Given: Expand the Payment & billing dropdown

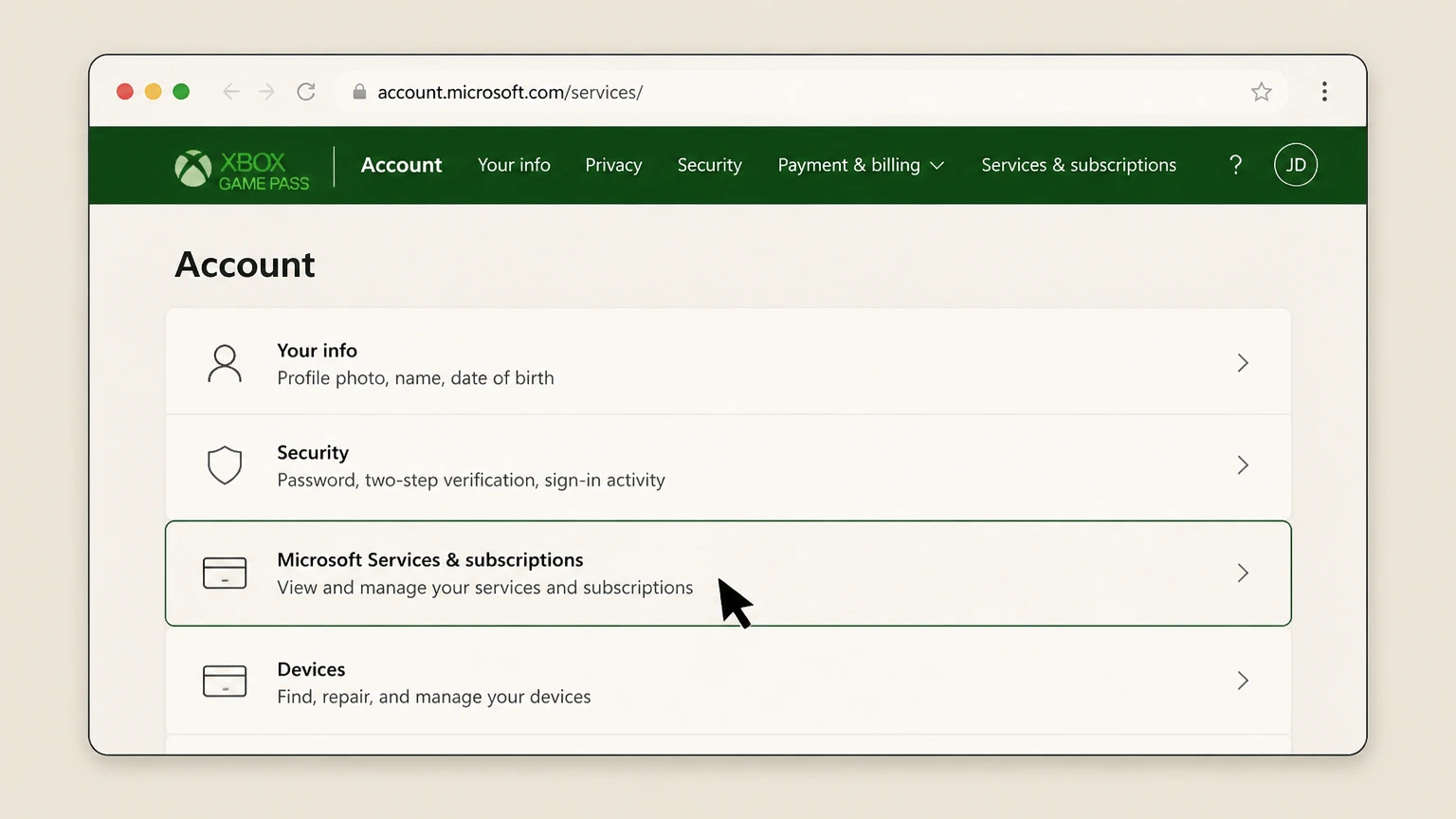Looking at the screenshot, I should [861, 165].
